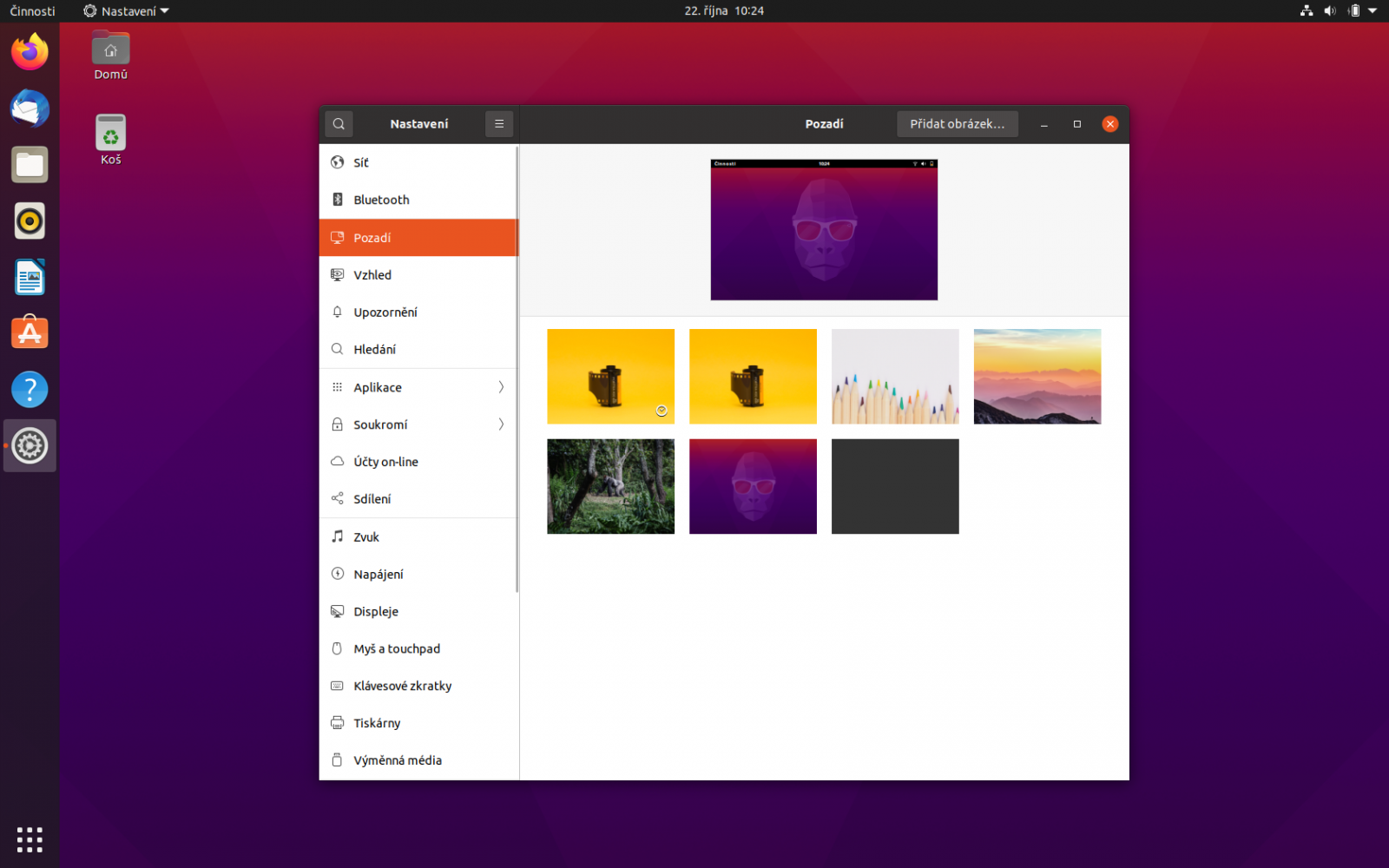Click the Show Applications grid icon
The width and height of the screenshot is (1389, 868).
tap(30, 839)
